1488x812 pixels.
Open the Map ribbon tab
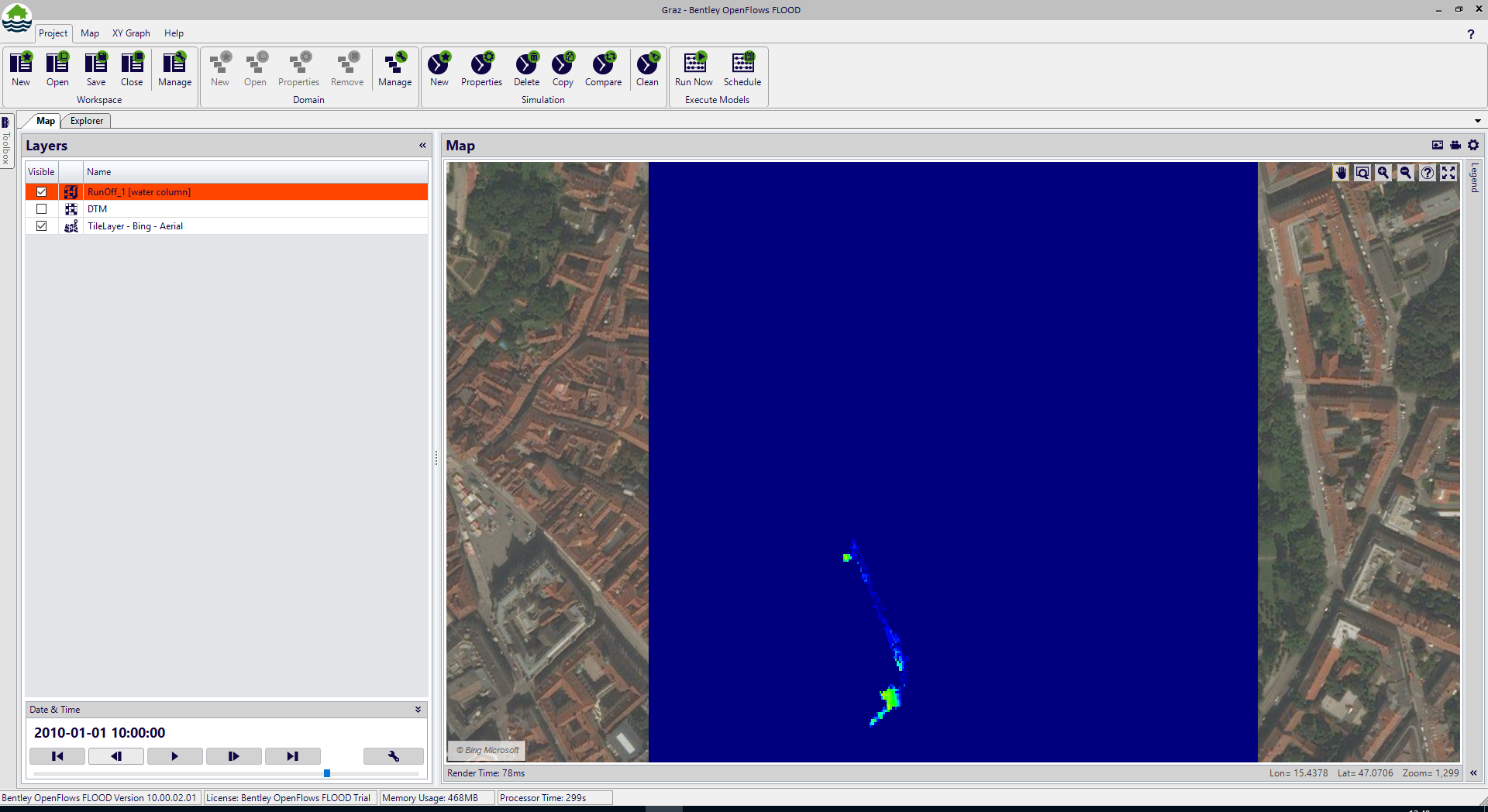pyautogui.click(x=90, y=33)
